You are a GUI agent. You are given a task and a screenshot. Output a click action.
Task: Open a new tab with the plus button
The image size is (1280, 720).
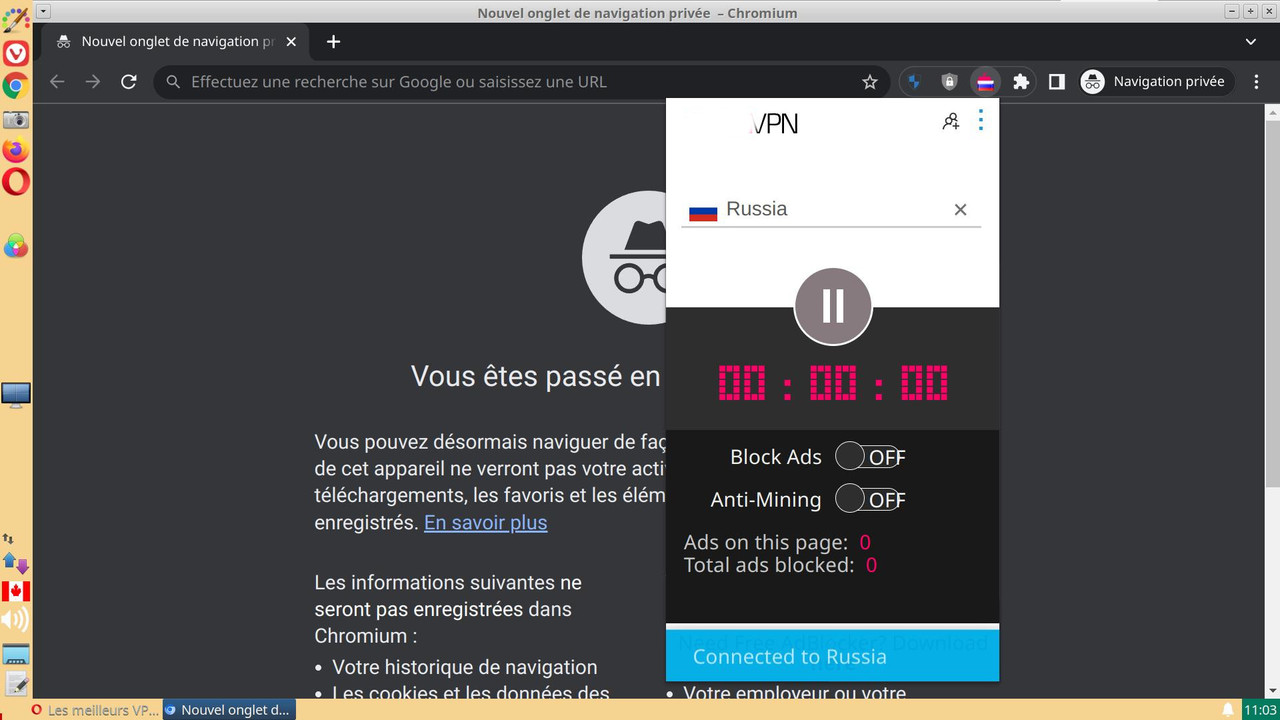pos(334,42)
